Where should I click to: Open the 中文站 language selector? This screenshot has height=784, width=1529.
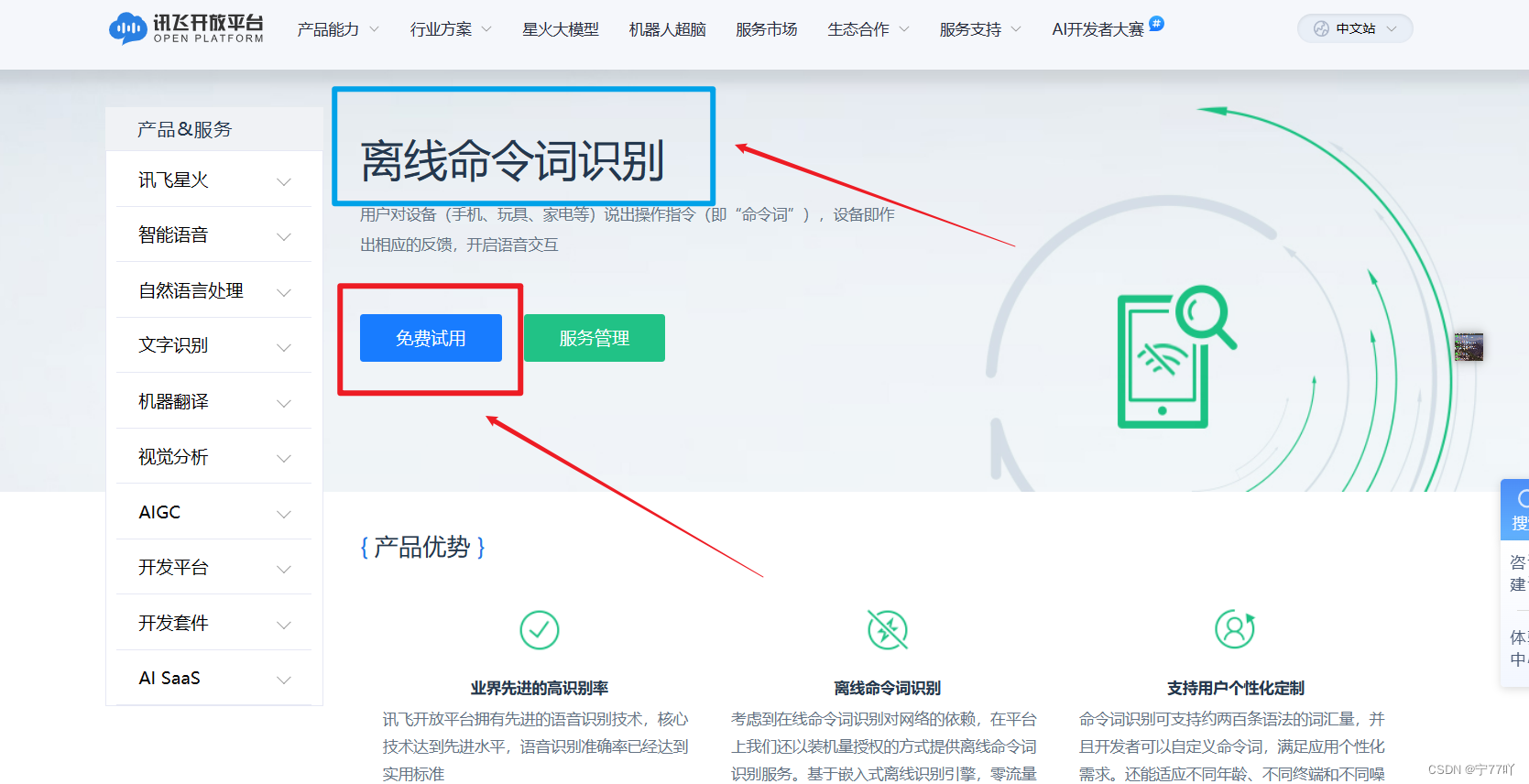[1355, 28]
